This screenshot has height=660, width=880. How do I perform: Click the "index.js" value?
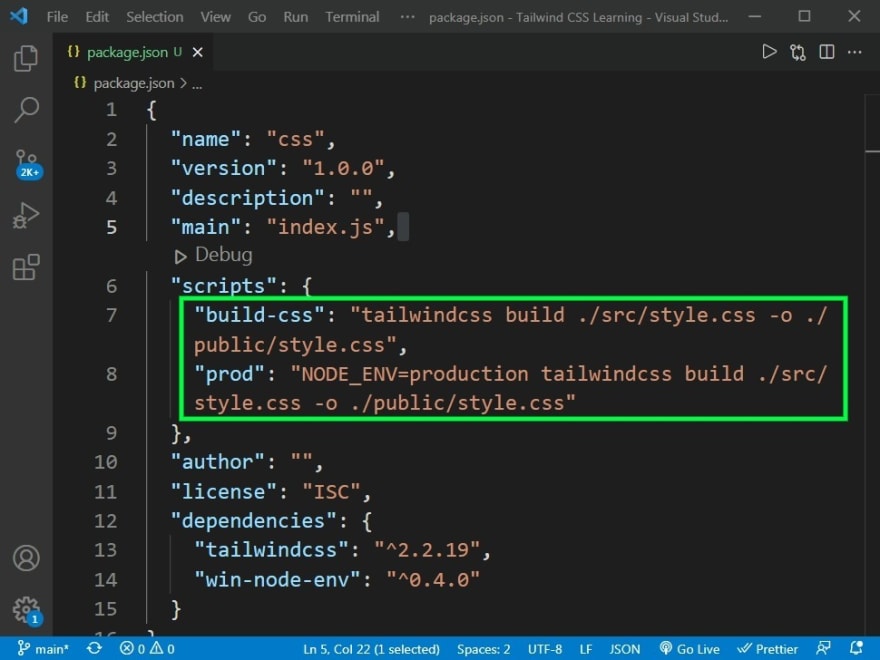pos(325,227)
